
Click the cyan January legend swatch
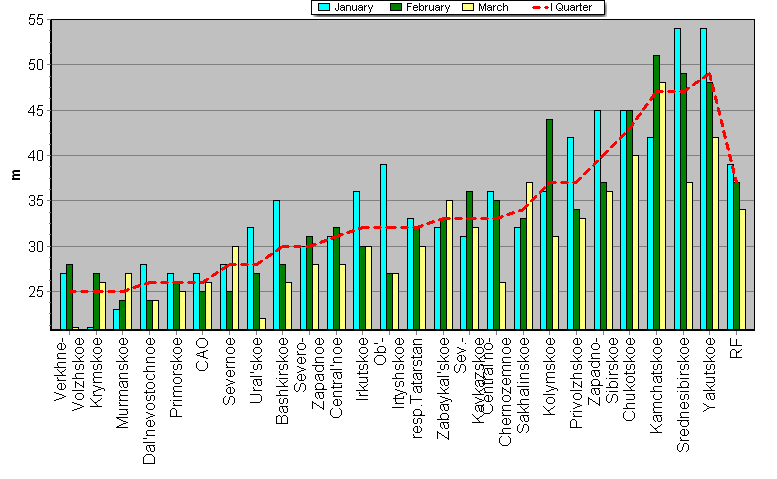(324, 7)
